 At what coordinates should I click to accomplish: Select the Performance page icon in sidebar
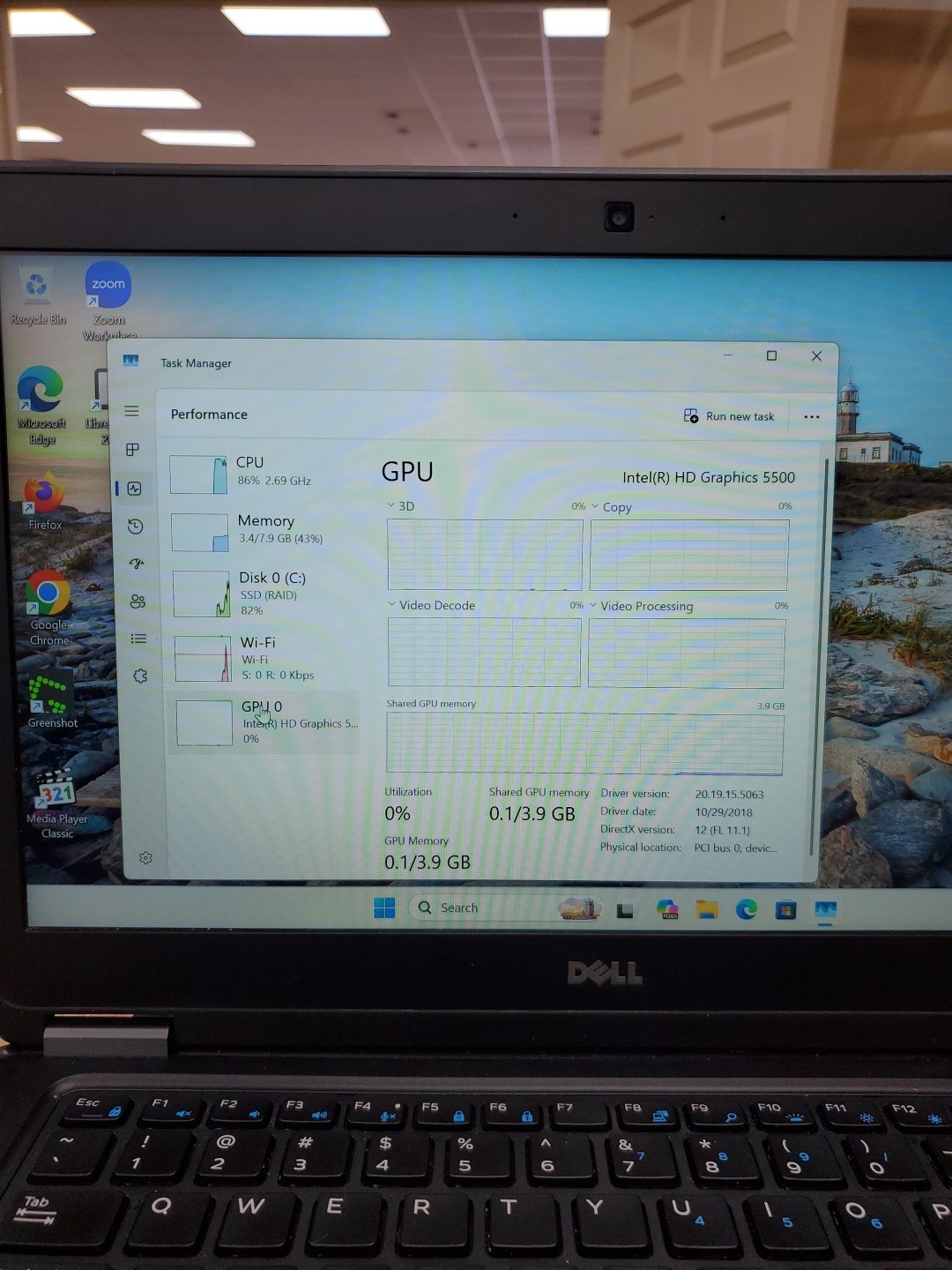pyautogui.click(x=134, y=489)
